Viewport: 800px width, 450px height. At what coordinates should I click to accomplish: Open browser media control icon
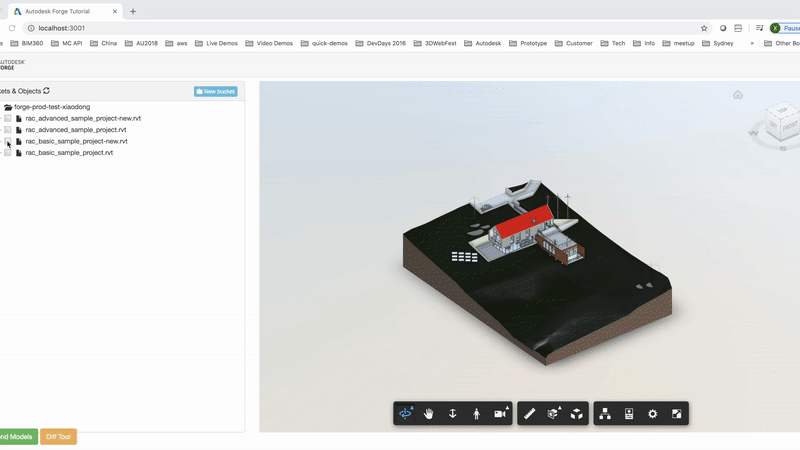[760, 28]
